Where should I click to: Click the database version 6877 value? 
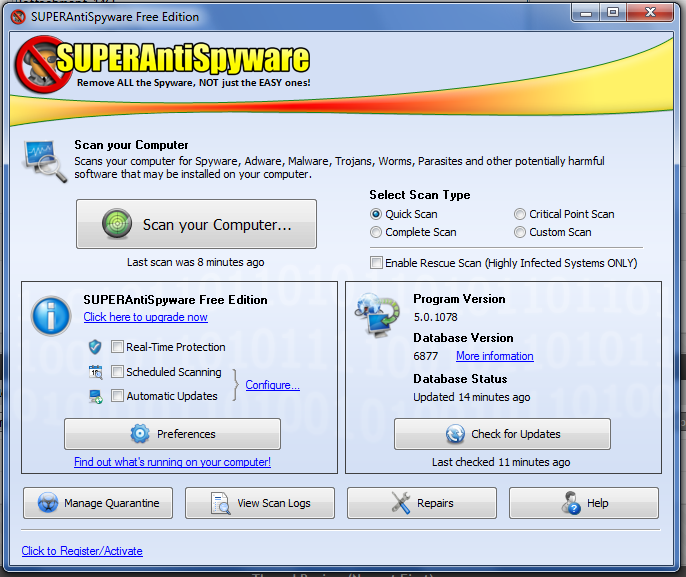pyautogui.click(x=426, y=356)
